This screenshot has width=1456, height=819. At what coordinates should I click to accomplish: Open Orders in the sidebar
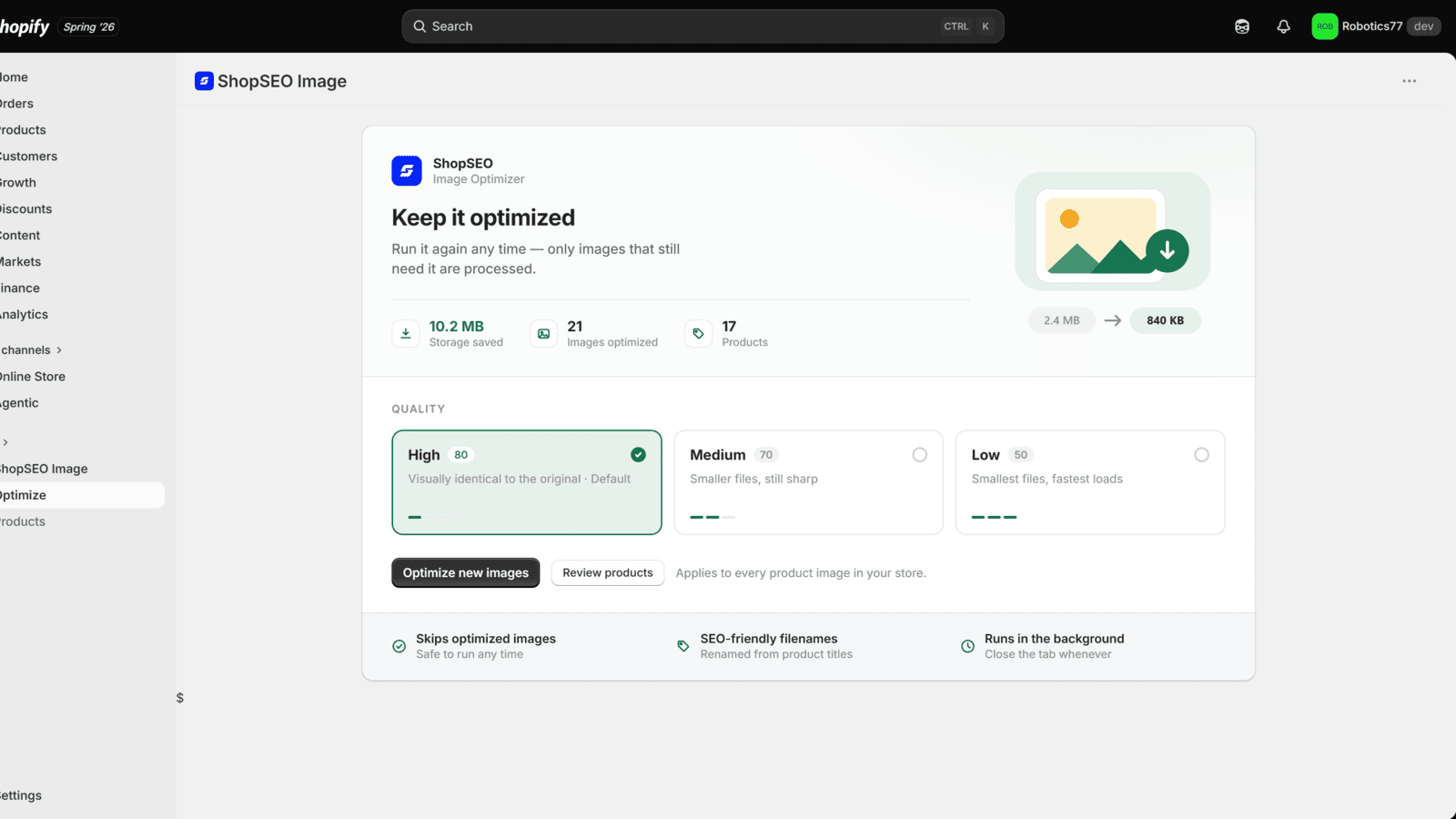pos(16,104)
